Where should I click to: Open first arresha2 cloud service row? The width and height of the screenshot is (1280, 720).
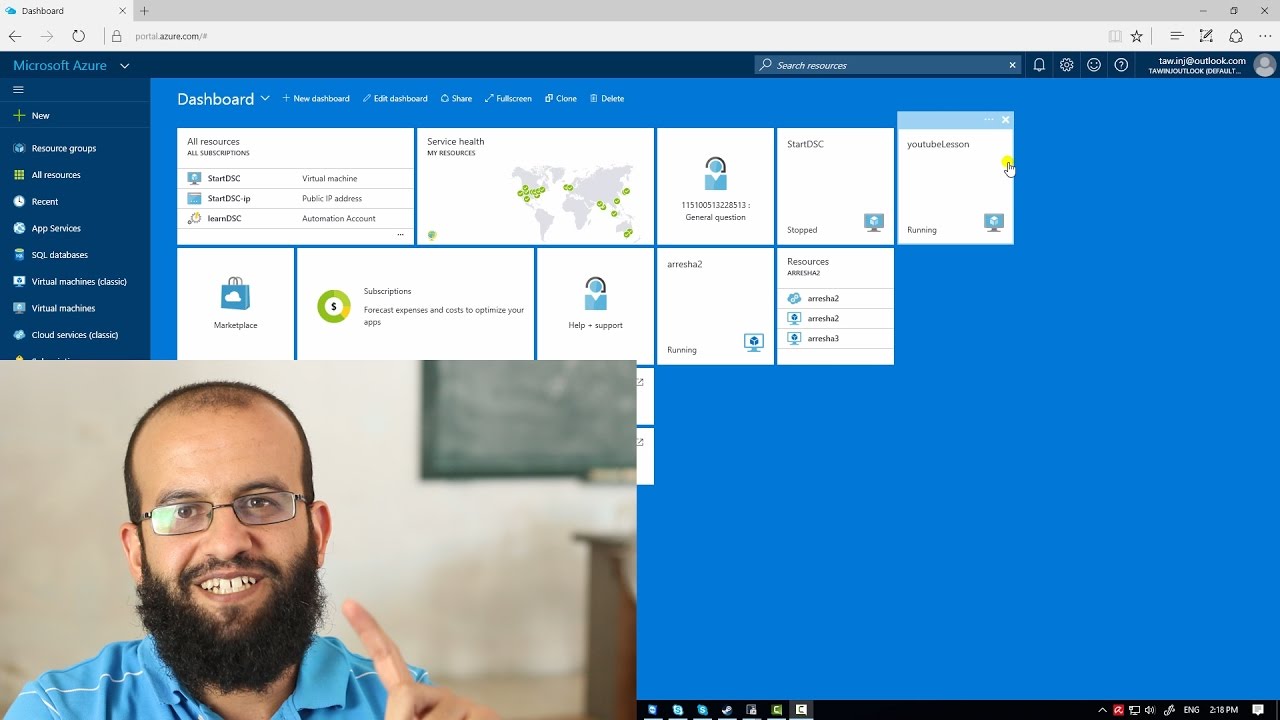click(835, 298)
